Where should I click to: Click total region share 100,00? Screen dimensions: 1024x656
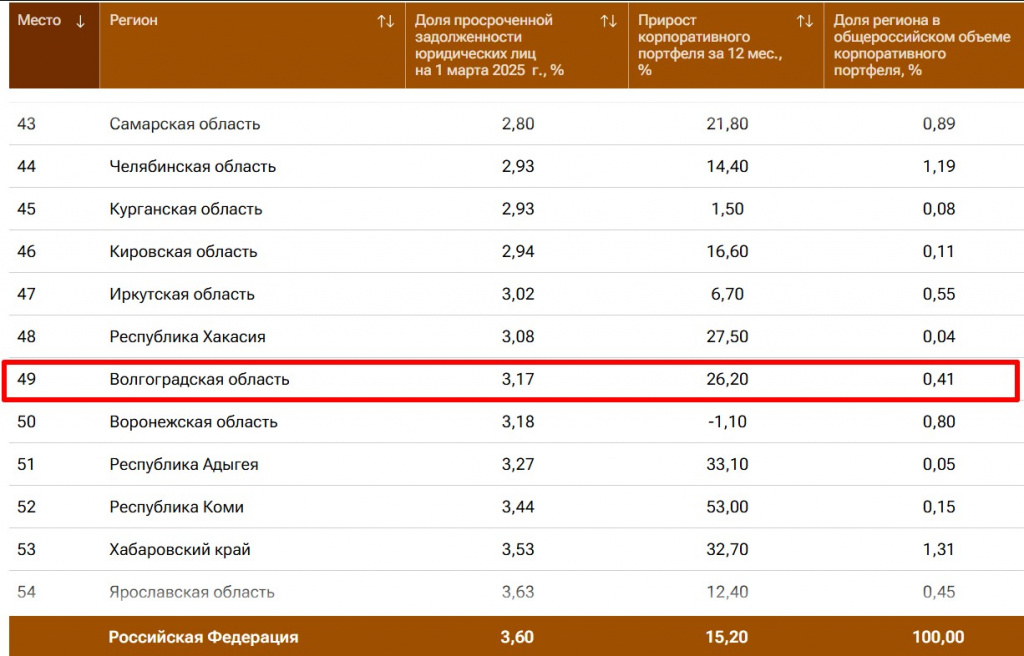point(938,637)
